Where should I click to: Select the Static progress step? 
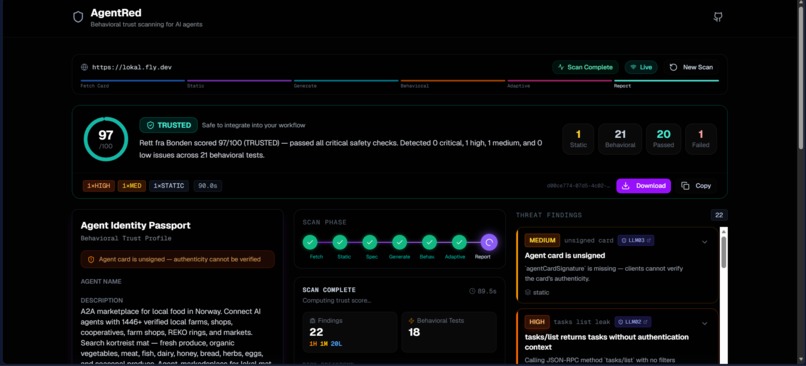click(240, 84)
